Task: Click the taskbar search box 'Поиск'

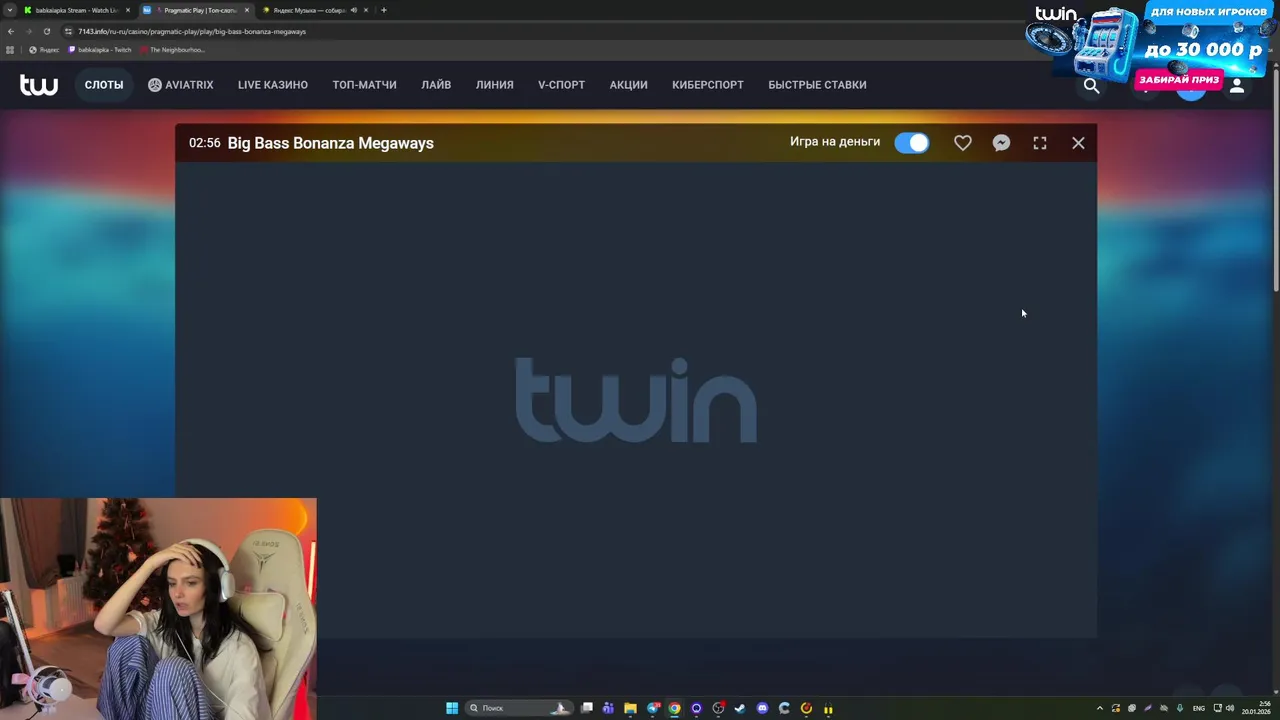Action: [518, 708]
